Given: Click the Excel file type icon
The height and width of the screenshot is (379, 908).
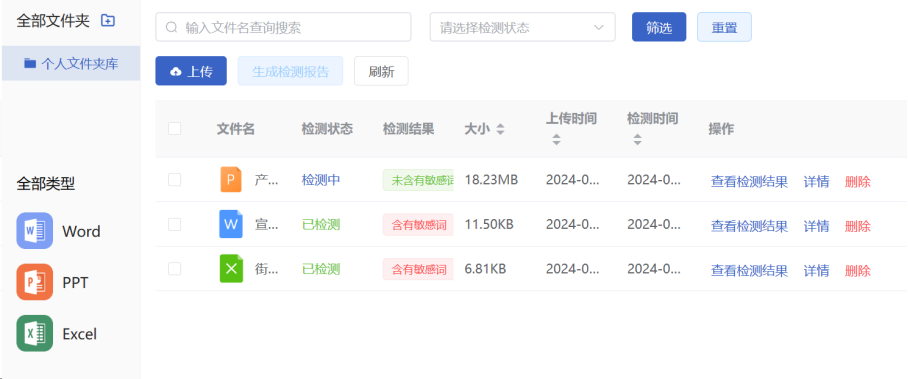Looking at the screenshot, I should click(x=35, y=333).
